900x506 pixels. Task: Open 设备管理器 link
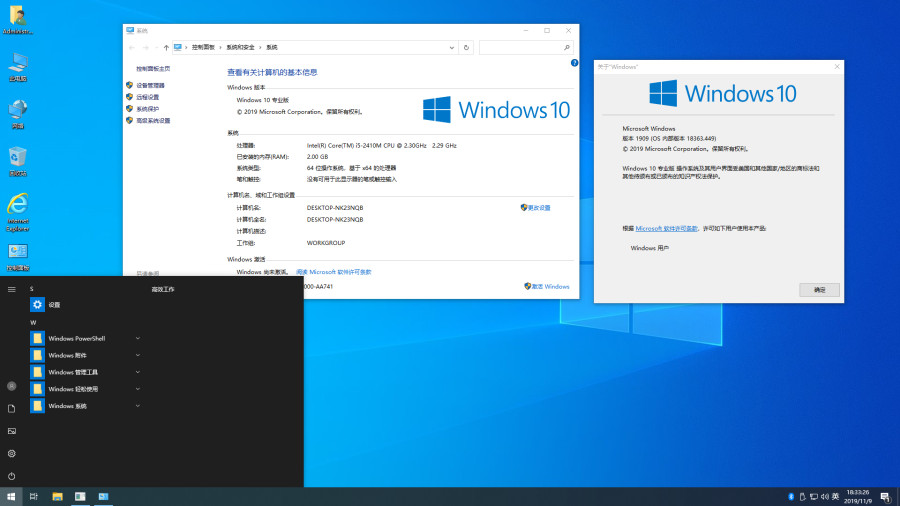[150, 85]
